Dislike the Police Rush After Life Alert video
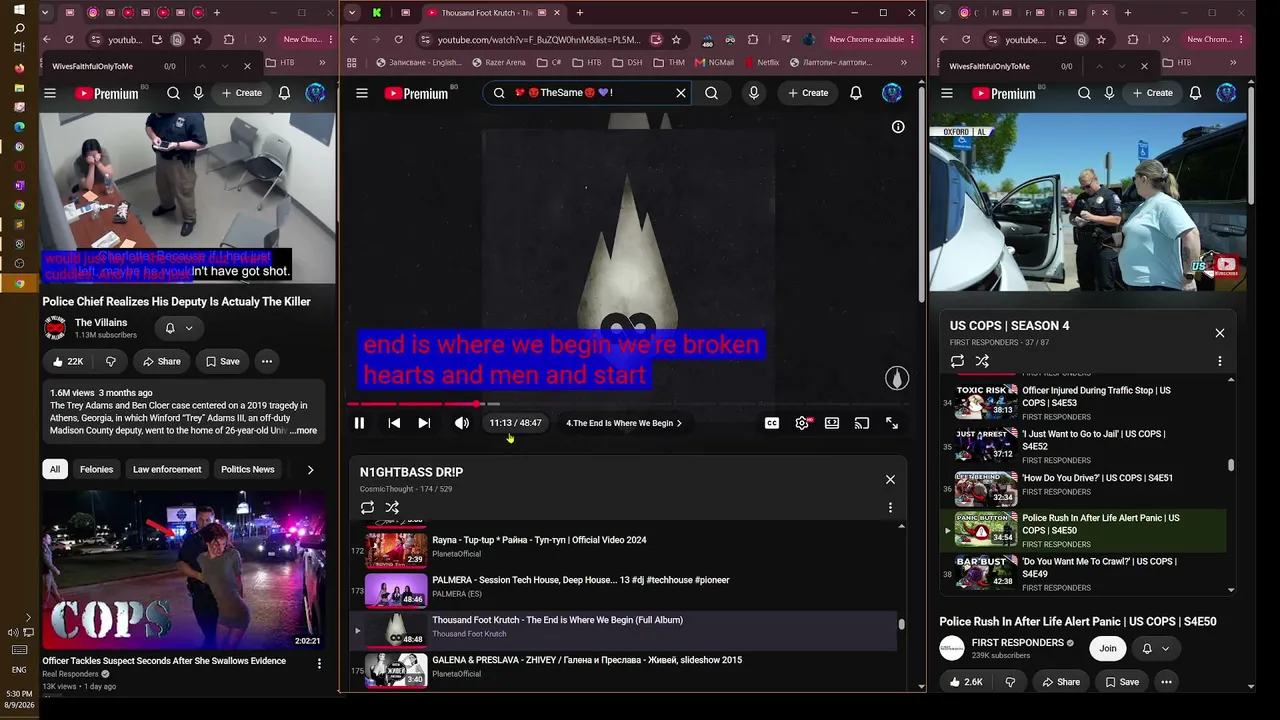Viewport: 1280px width, 720px height. click(1010, 682)
